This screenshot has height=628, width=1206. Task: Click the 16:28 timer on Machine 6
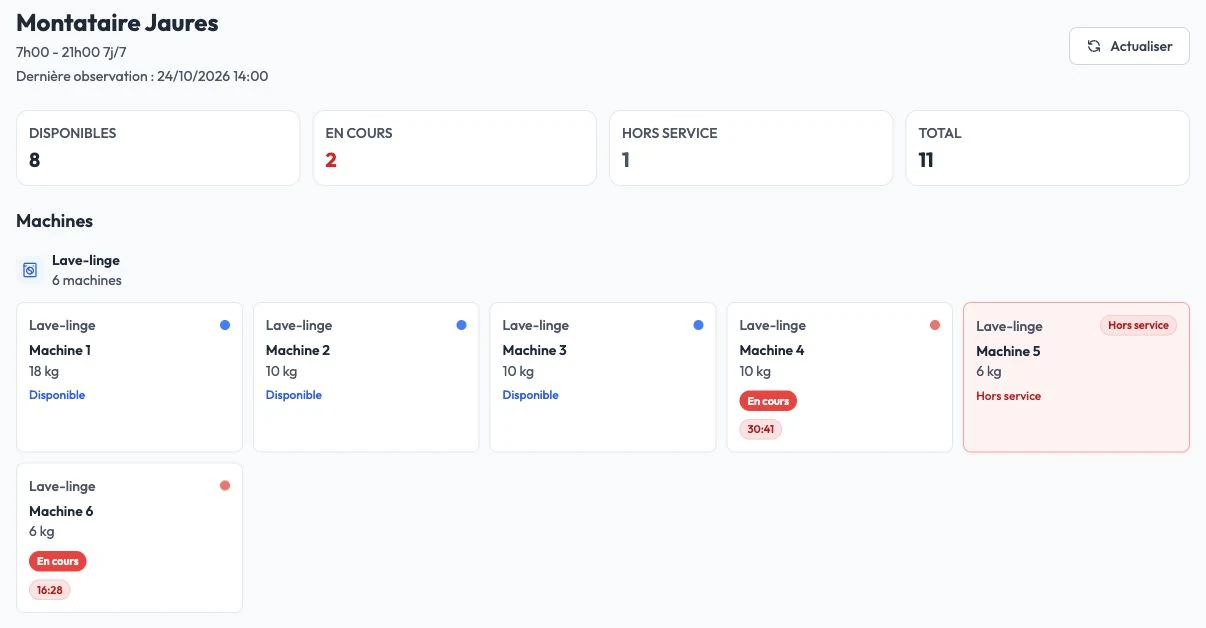coord(50,590)
